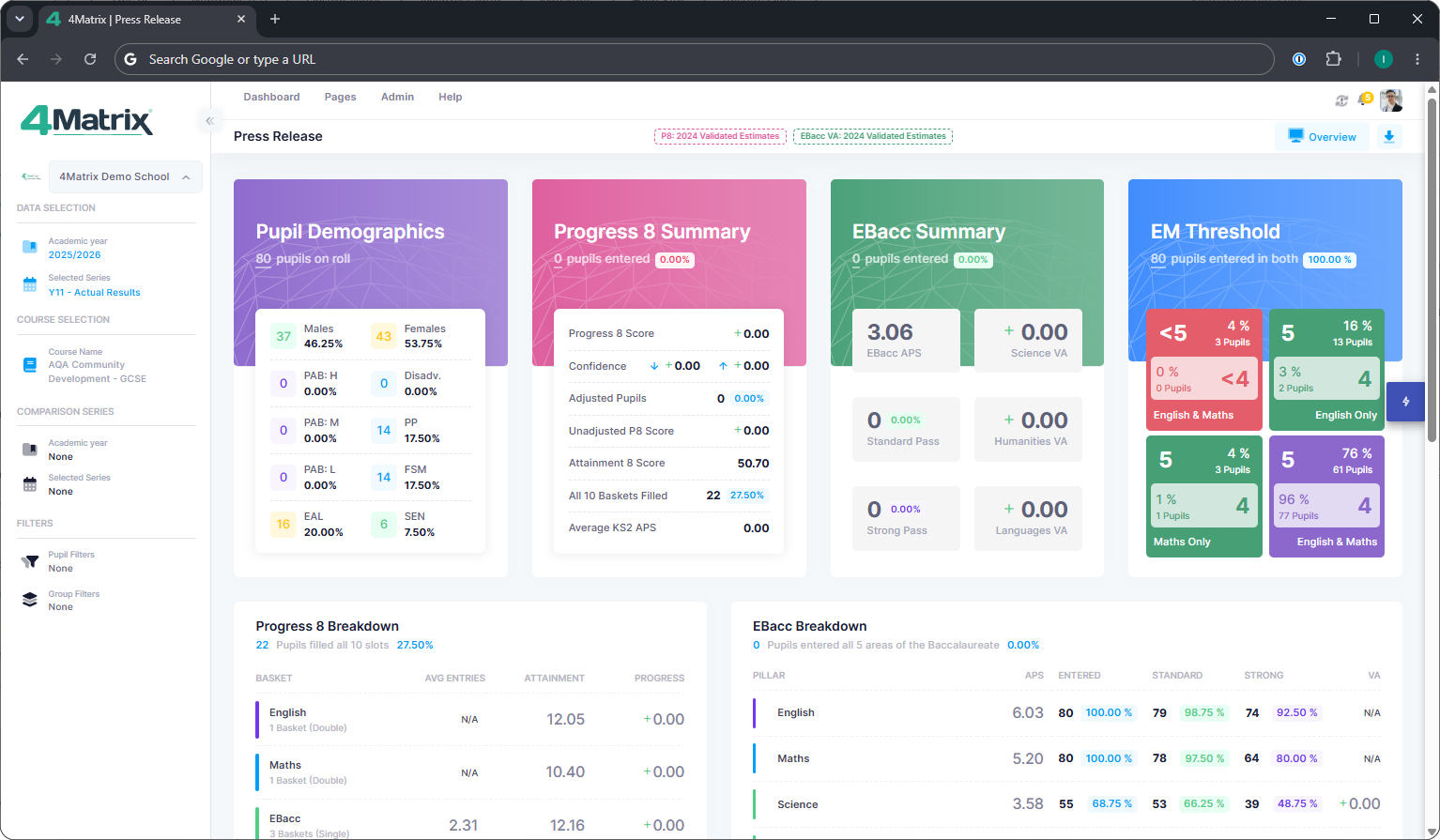
Task: Click the purple English & Maths threshold tile
Action: (1326, 496)
